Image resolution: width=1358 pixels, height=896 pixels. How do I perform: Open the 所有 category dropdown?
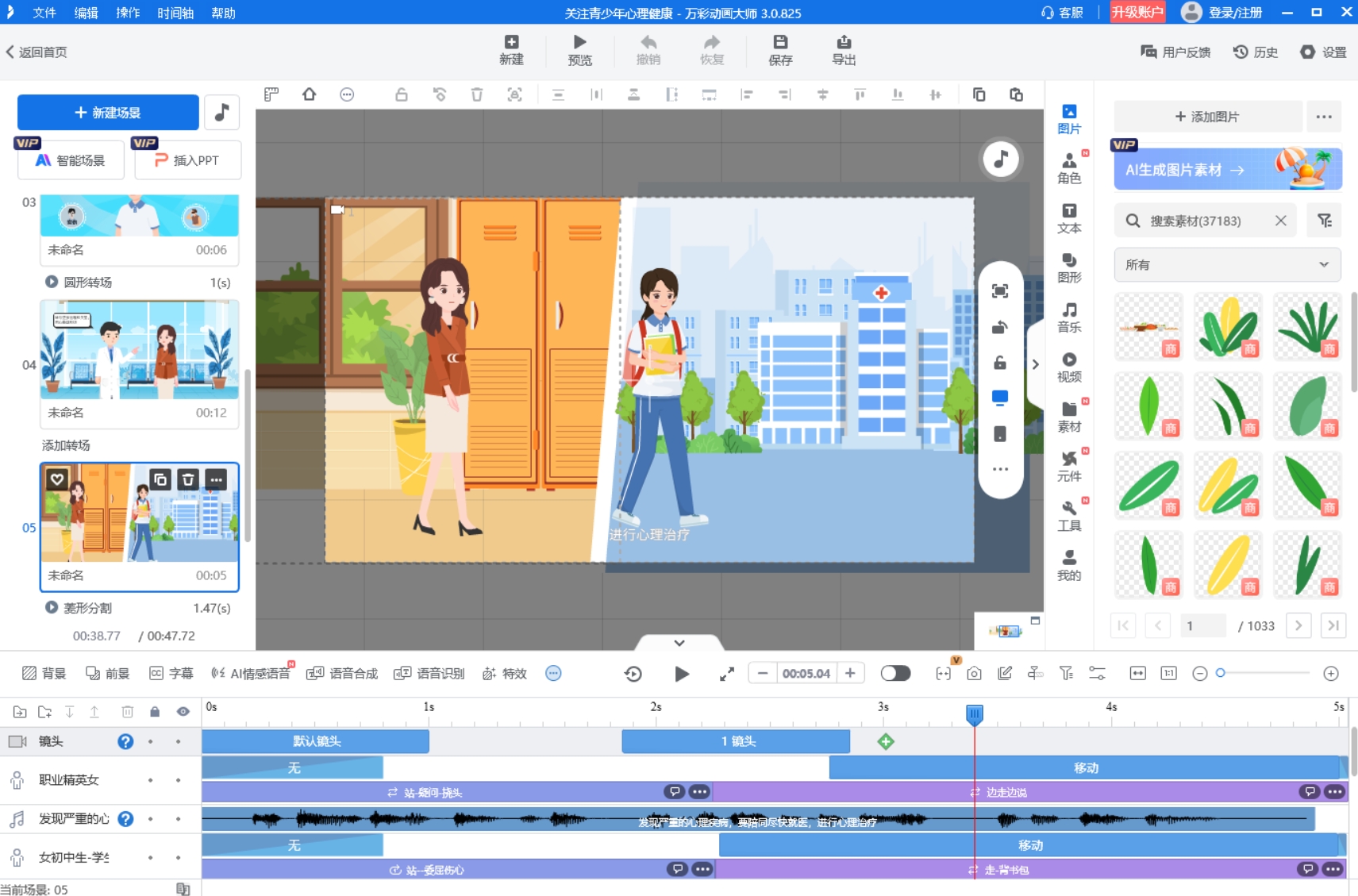[x=1226, y=265]
